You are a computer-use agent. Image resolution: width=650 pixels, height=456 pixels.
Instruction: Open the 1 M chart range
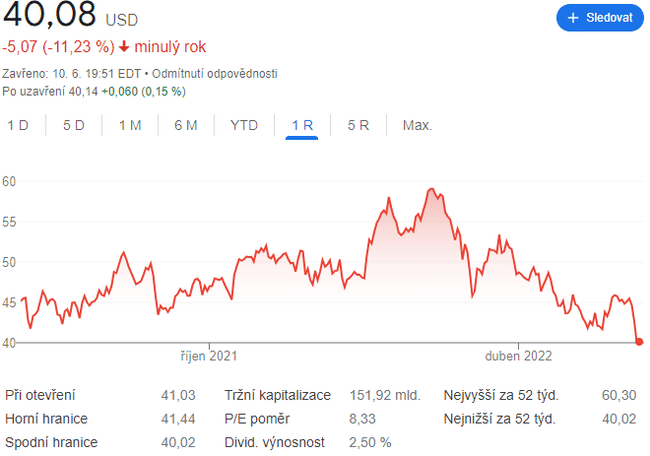(130, 125)
